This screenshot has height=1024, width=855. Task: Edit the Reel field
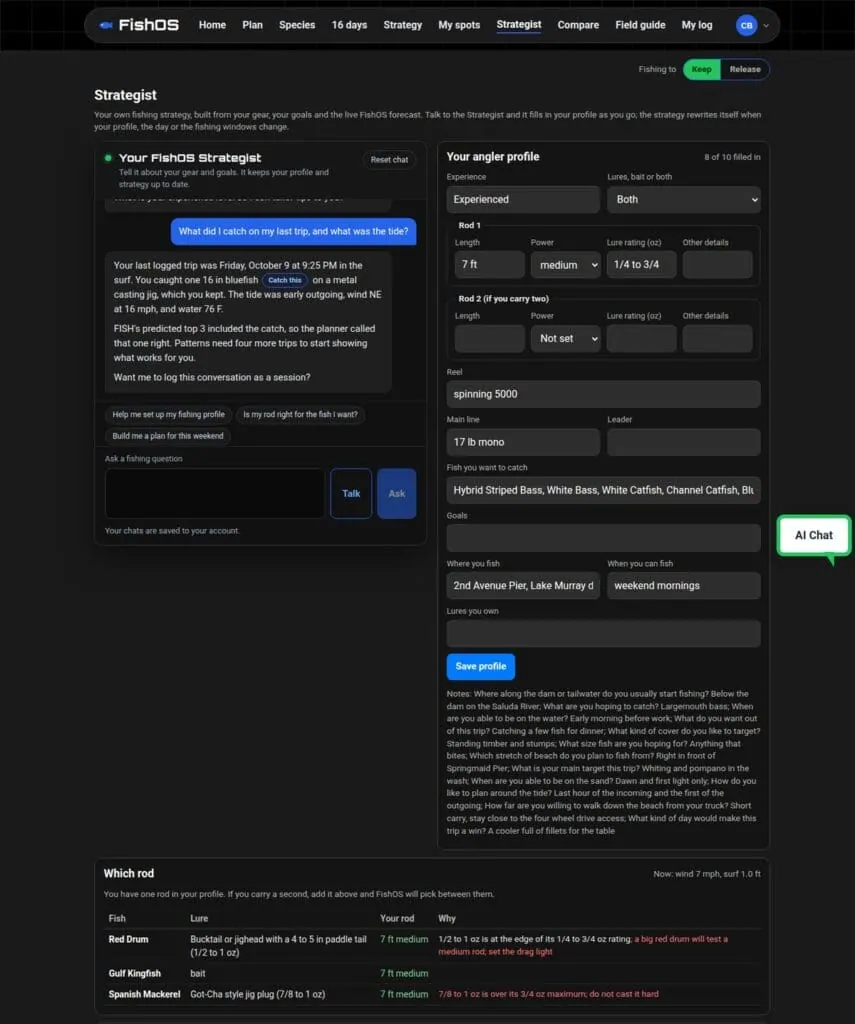[x=604, y=394]
